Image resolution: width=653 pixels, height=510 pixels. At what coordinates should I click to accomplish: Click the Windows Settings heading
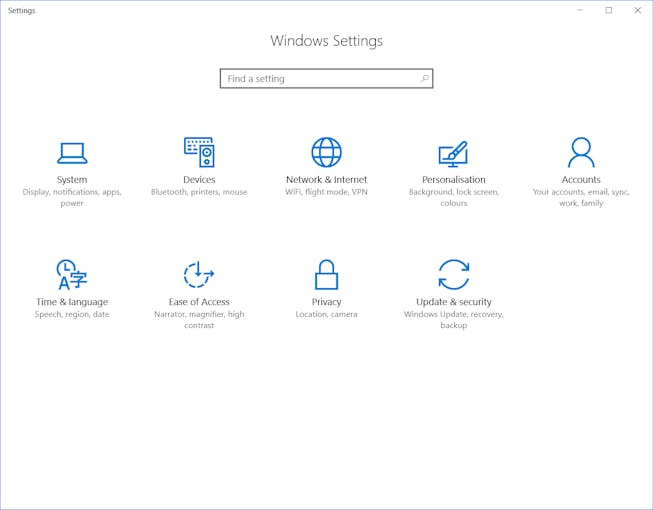click(326, 41)
